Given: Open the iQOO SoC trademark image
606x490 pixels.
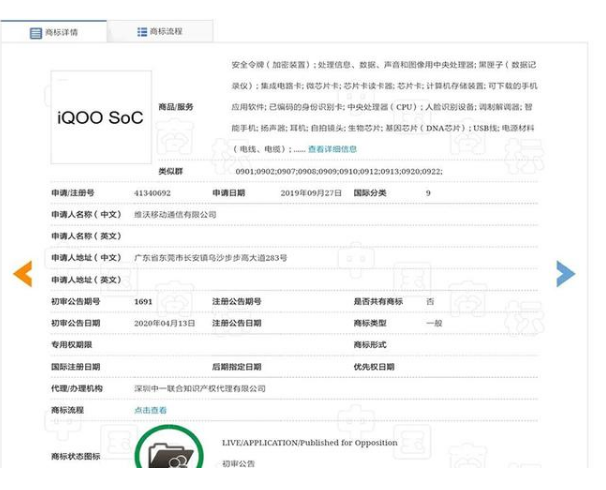Looking at the screenshot, I should pos(101,117).
